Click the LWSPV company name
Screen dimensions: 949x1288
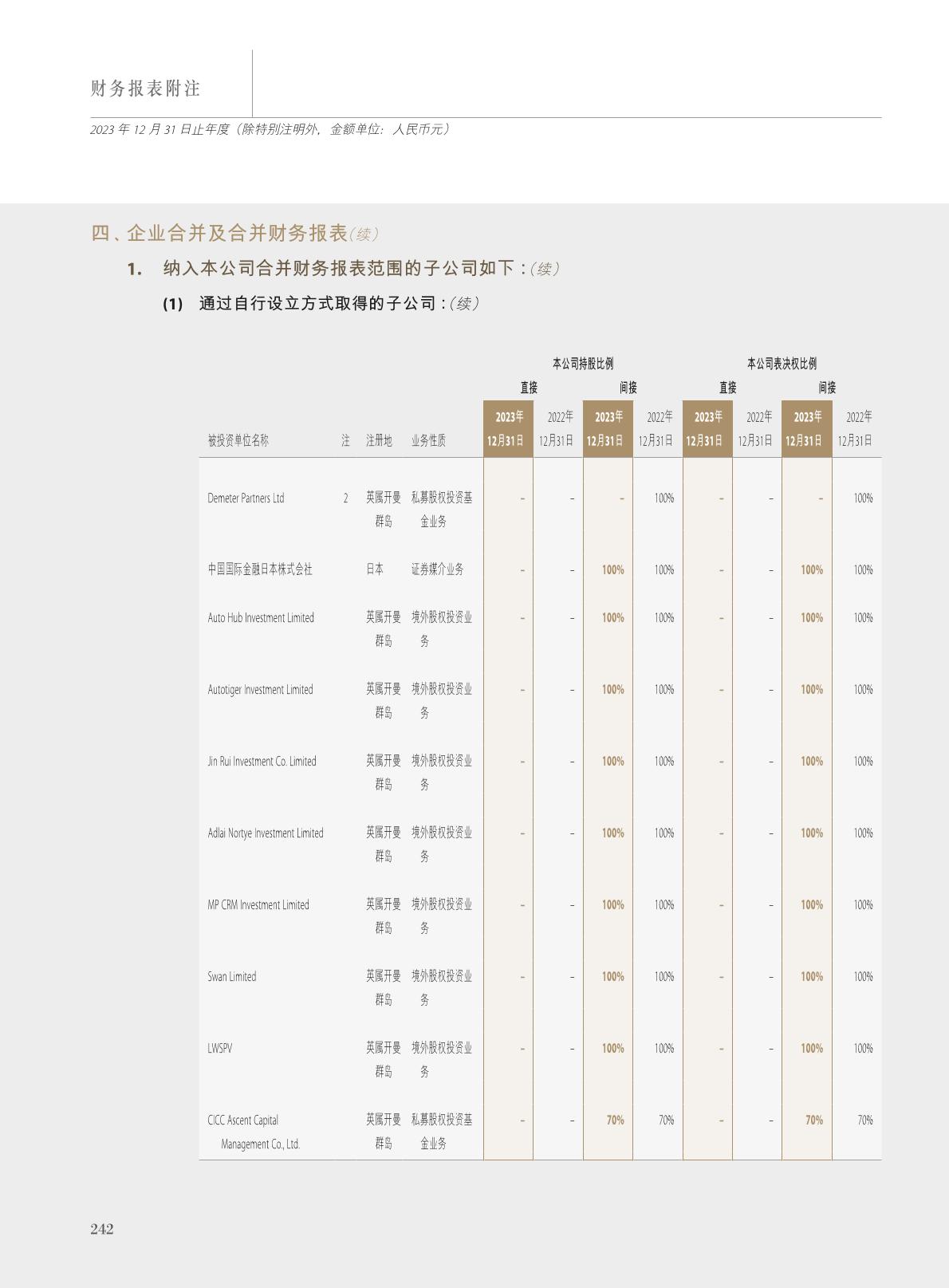coord(220,1049)
